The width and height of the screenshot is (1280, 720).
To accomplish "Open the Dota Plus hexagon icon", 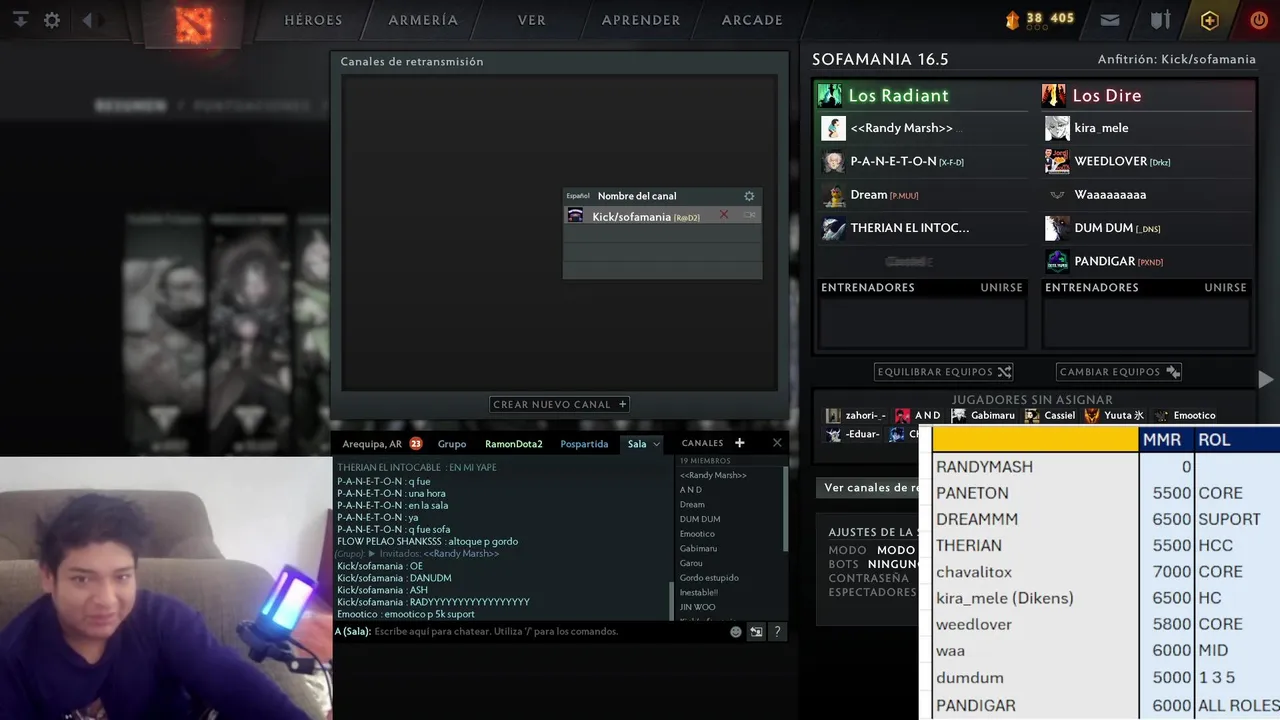I will 1210,20.
